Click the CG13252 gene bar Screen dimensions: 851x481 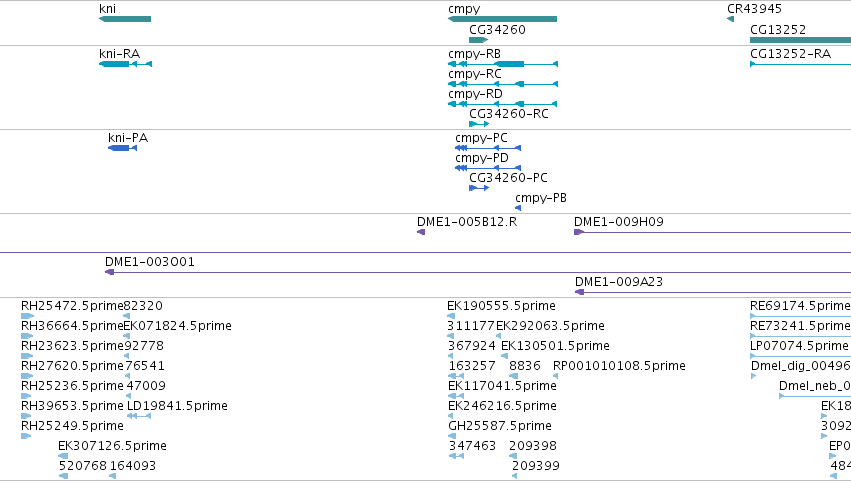click(801, 40)
